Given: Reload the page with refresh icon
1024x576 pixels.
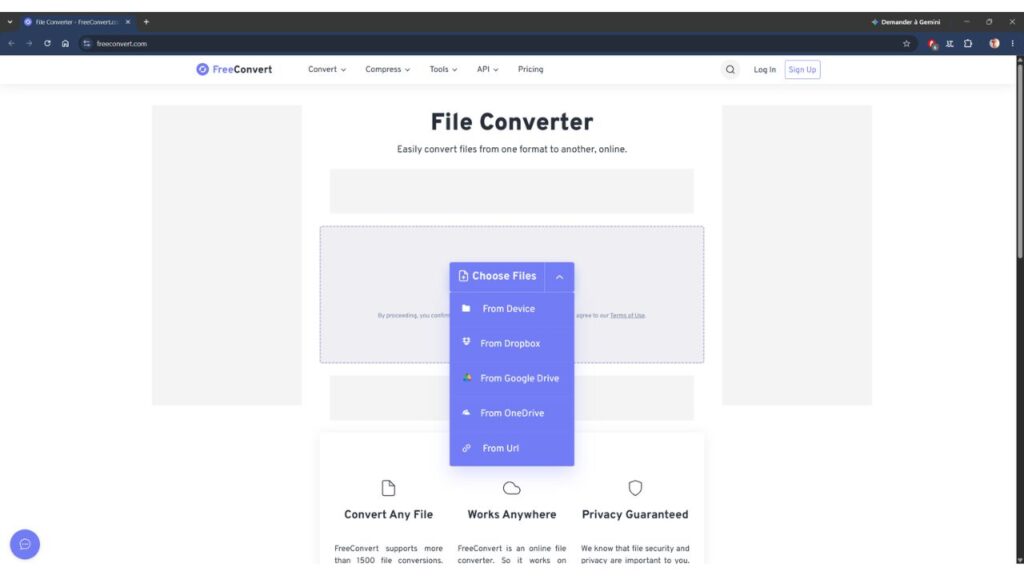Looking at the screenshot, I should [47, 44].
